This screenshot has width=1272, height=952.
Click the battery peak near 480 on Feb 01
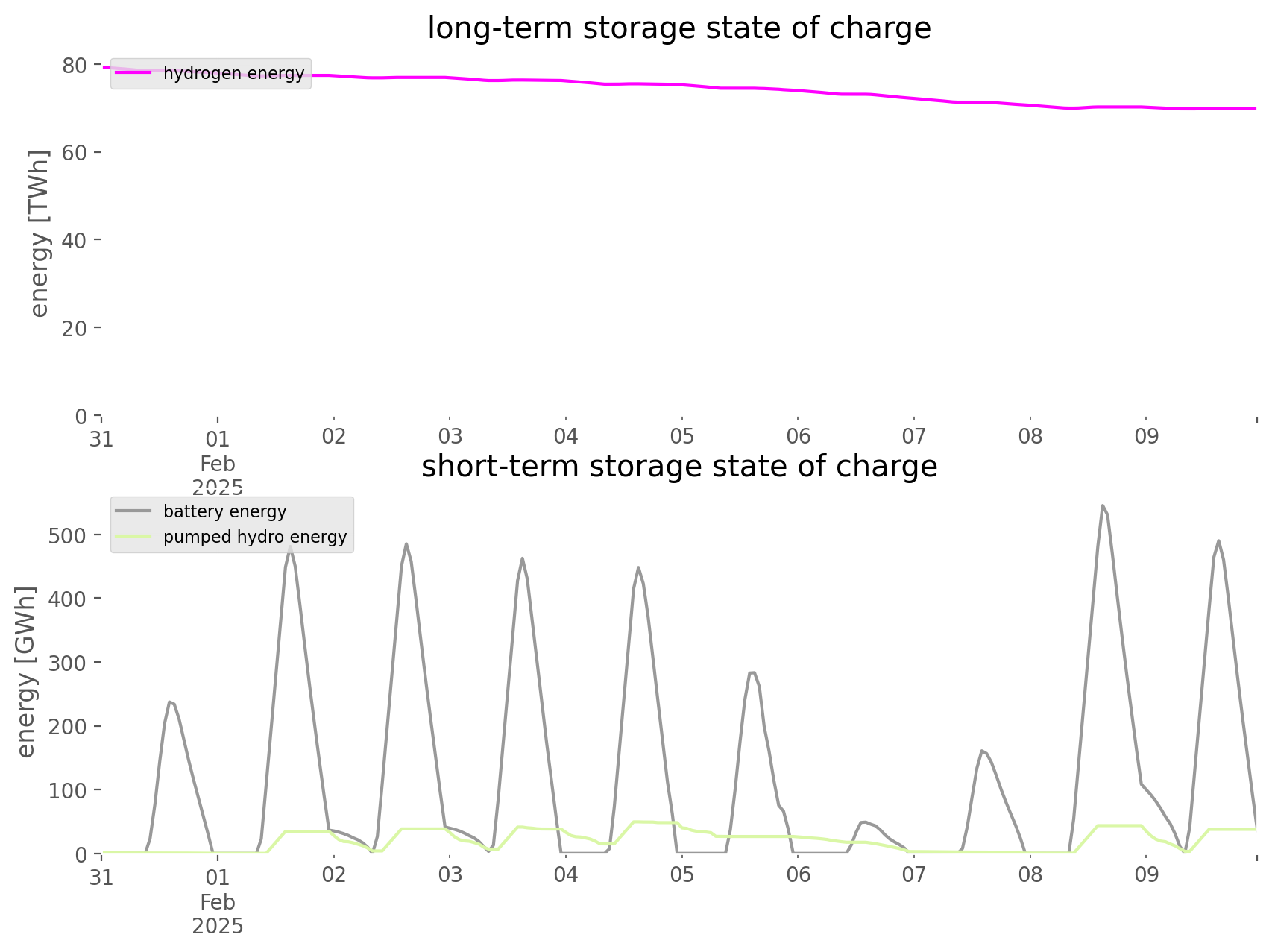(290, 546)
